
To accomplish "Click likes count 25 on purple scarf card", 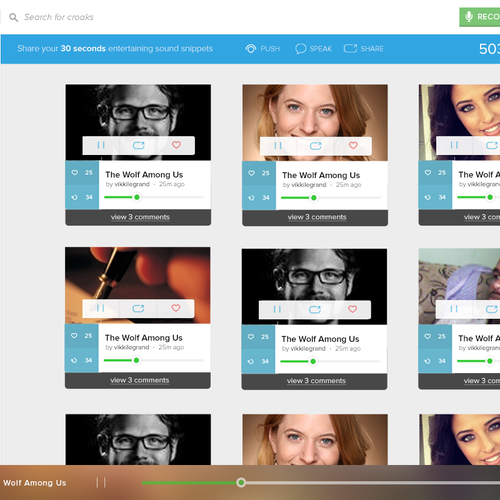I will click(435, 336).
